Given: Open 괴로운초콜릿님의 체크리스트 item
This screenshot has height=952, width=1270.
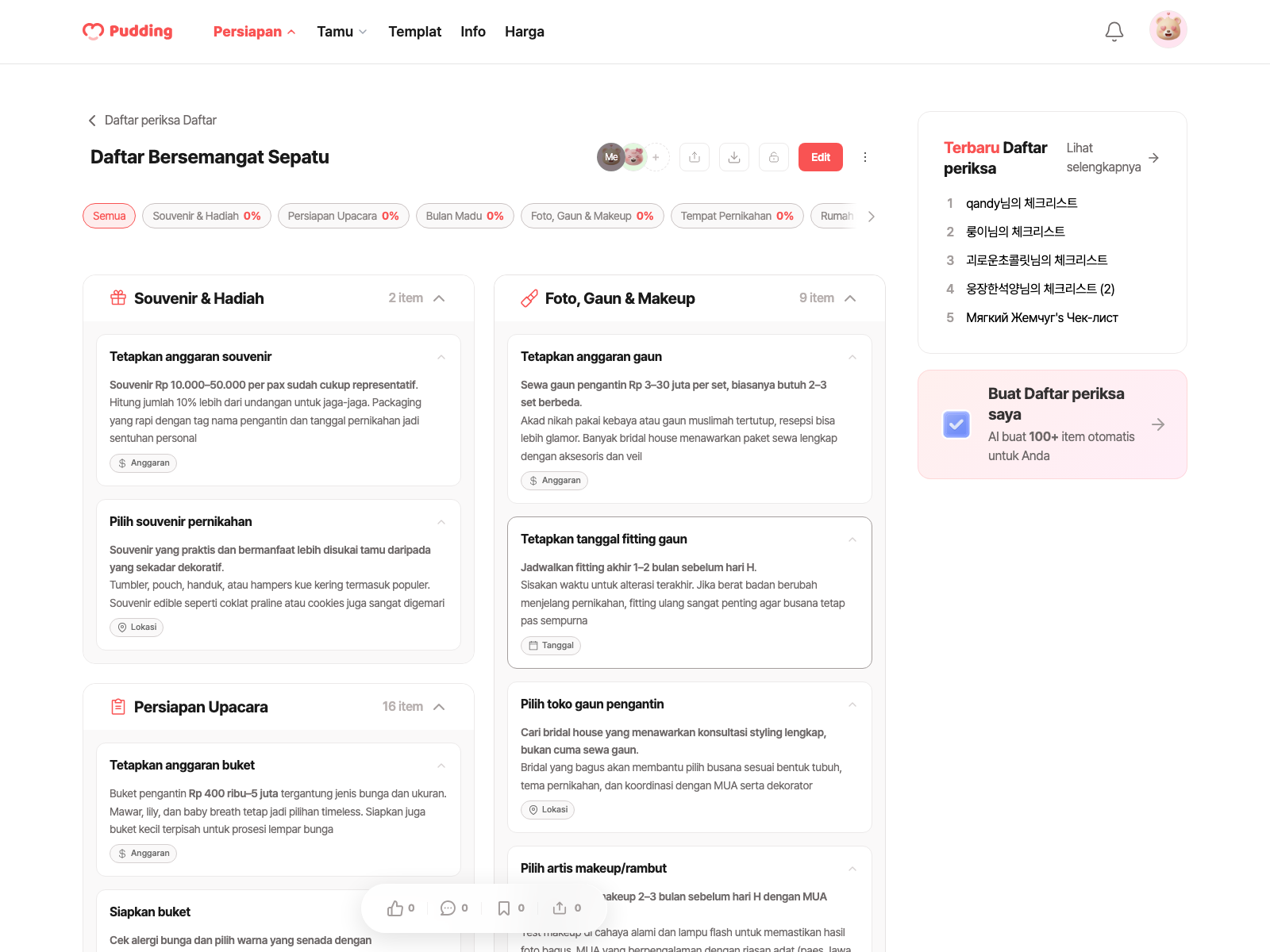Looking at the screenshot, I should [x=1037, y=260].
